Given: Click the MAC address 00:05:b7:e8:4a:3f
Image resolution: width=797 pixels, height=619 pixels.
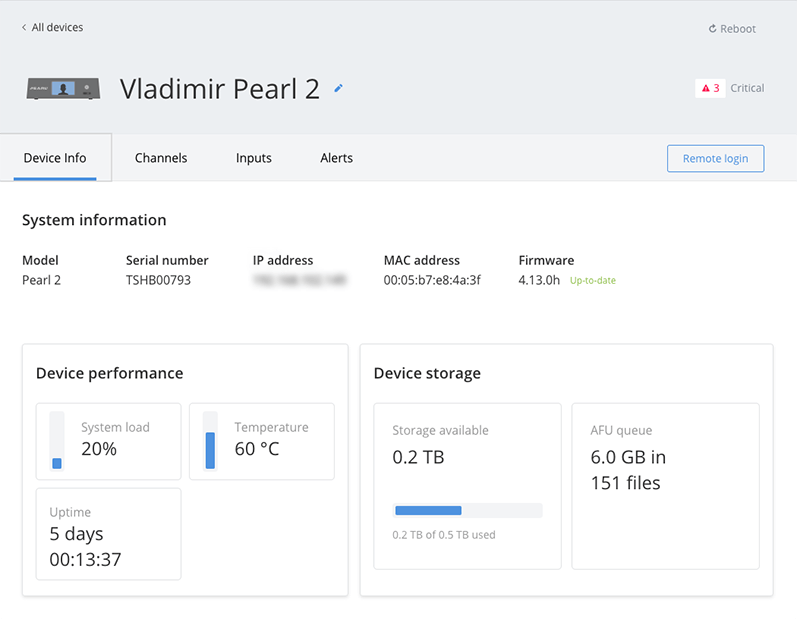Looking at the screenshot, I should pos(432,280).
